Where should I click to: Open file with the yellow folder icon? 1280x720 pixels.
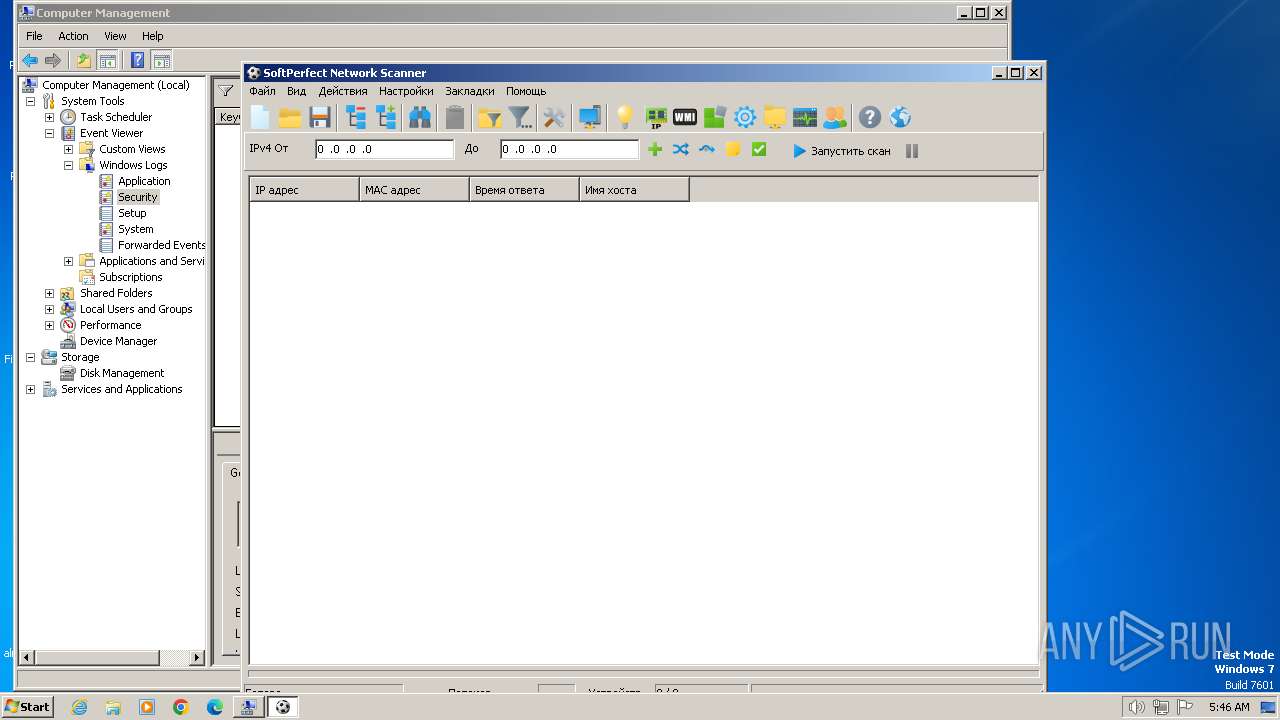click(290, 118)
